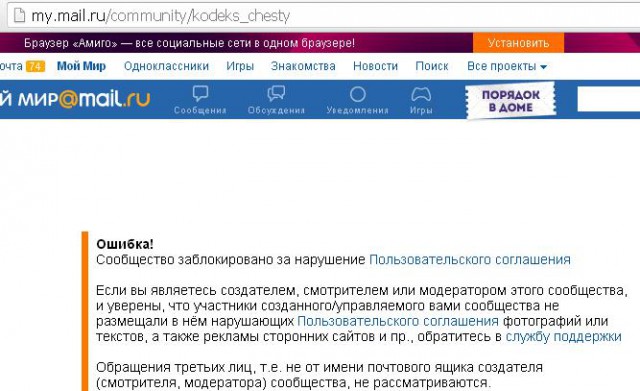
Task: Click the Amigo browser promo text
Action: coord(189,43)
